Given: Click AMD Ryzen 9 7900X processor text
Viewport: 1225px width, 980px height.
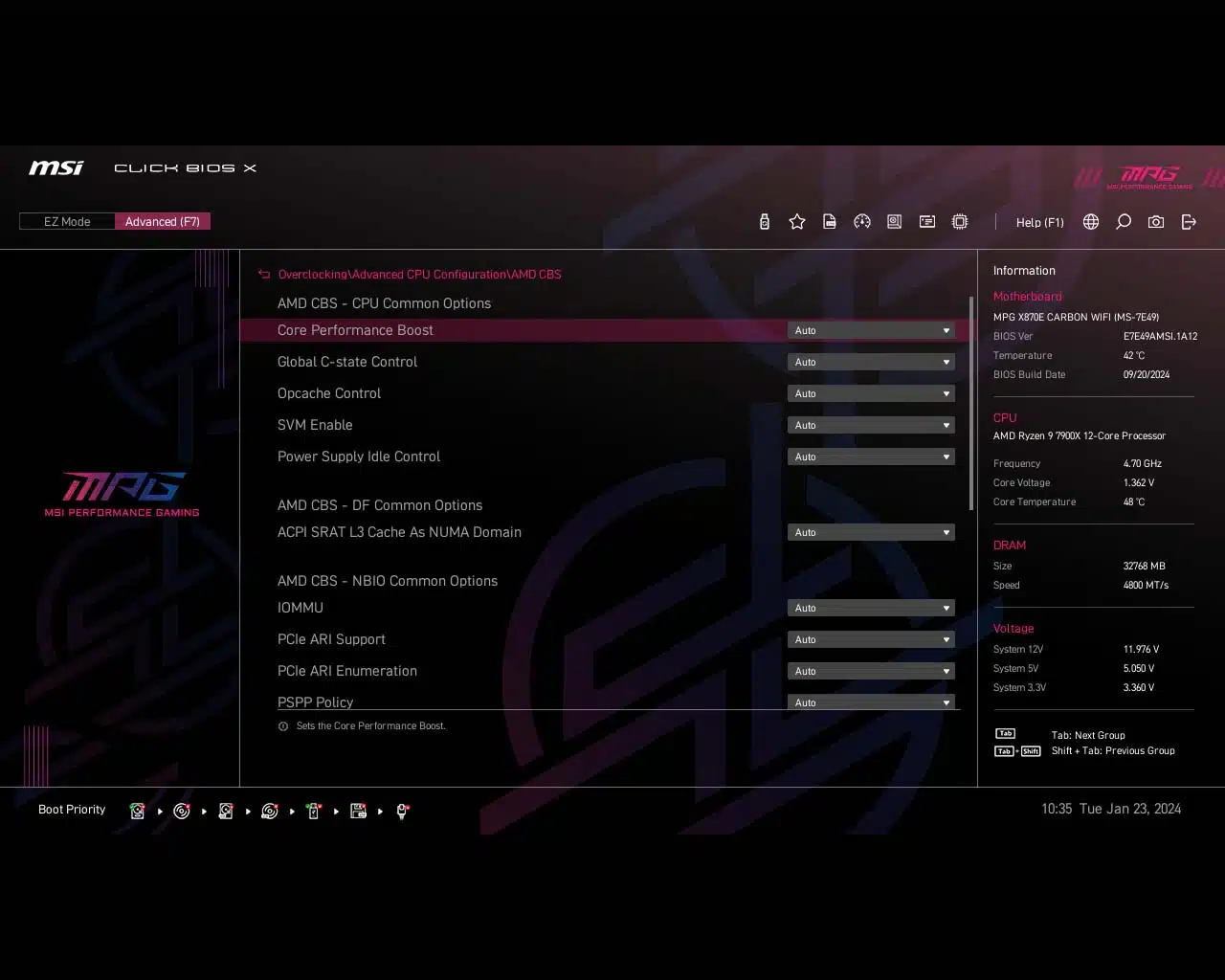Looking at the screenshot, I should pos(1080,435).
